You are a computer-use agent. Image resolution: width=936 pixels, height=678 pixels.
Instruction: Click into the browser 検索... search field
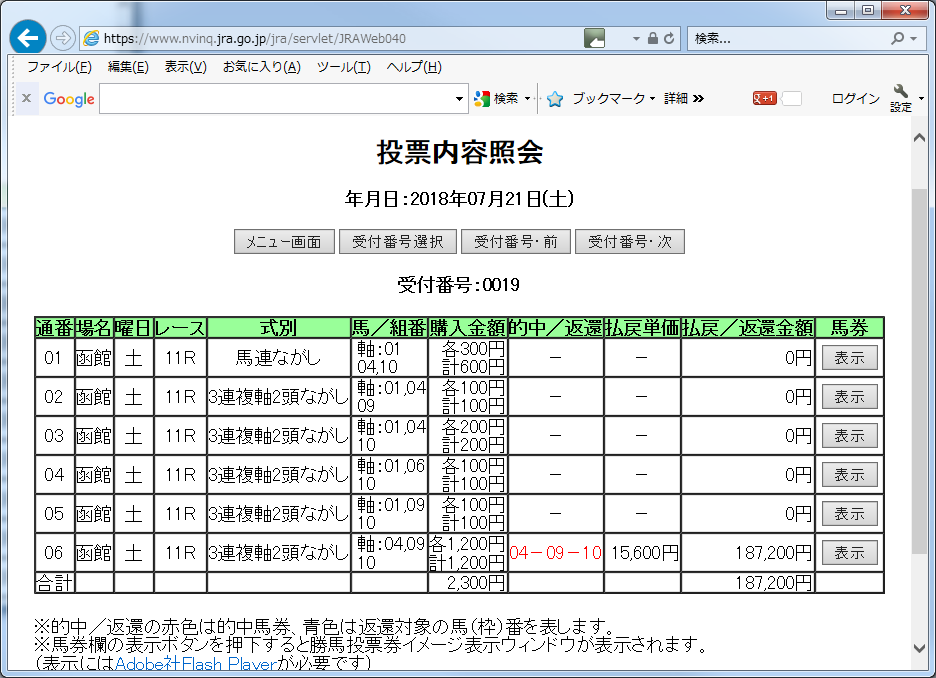(x=788, y=39)
